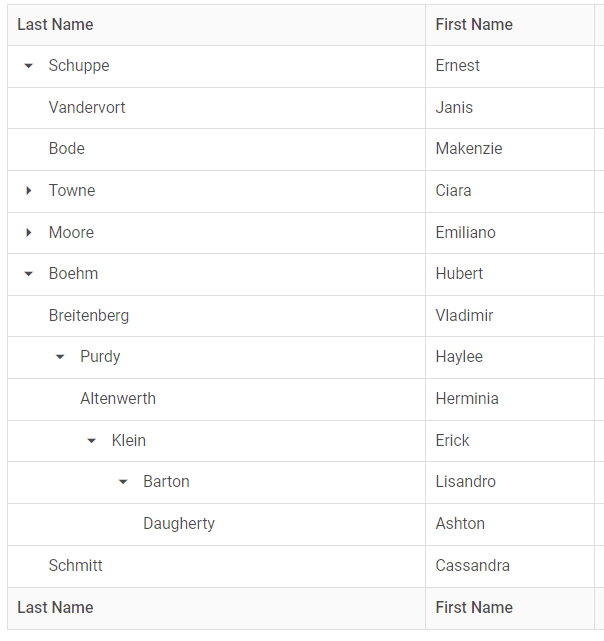Collapse the Boehm tree row
Viewport: 604px width, 641px height.
(x=29, y=274)
